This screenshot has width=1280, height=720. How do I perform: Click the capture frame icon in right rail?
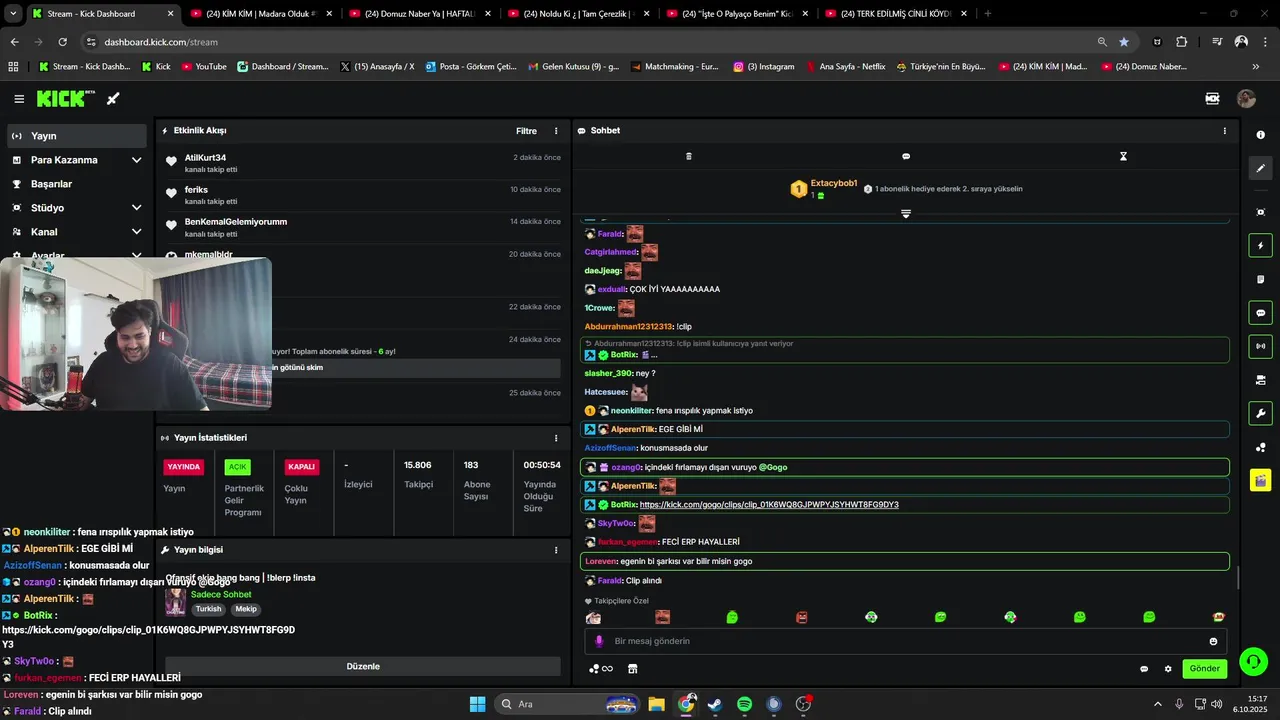pyautogui.click(x=1260, y=212)
